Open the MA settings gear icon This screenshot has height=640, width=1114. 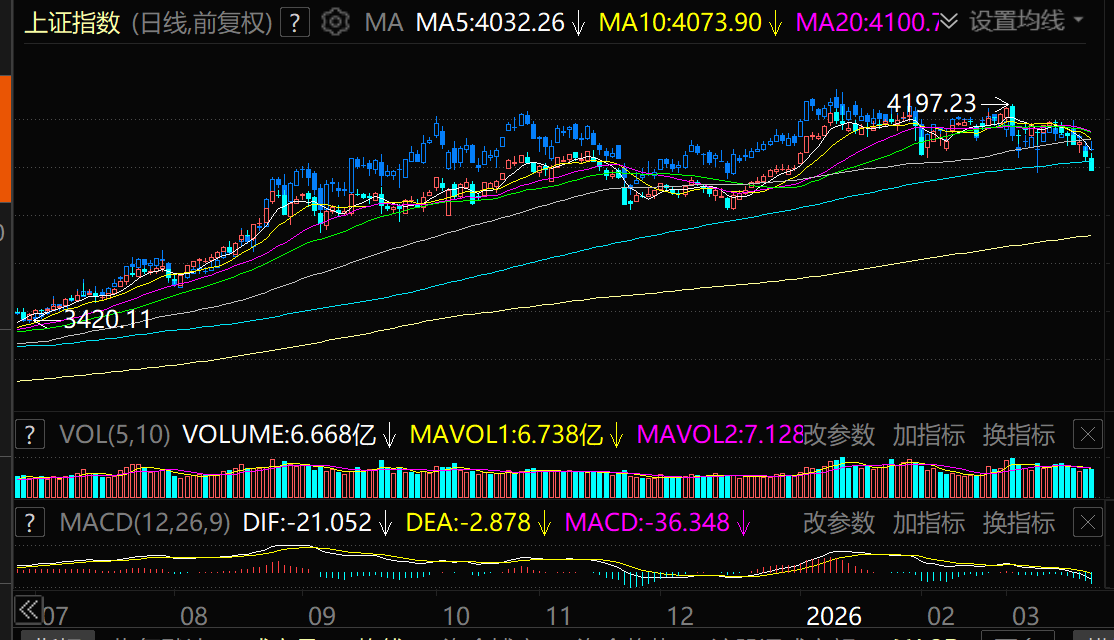point(336,22)
